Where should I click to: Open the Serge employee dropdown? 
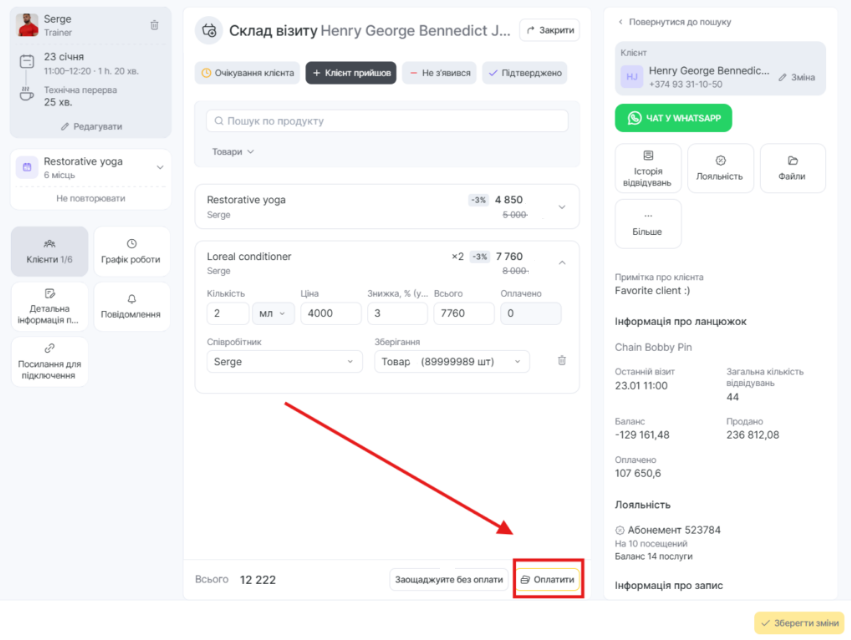point(284,361)
